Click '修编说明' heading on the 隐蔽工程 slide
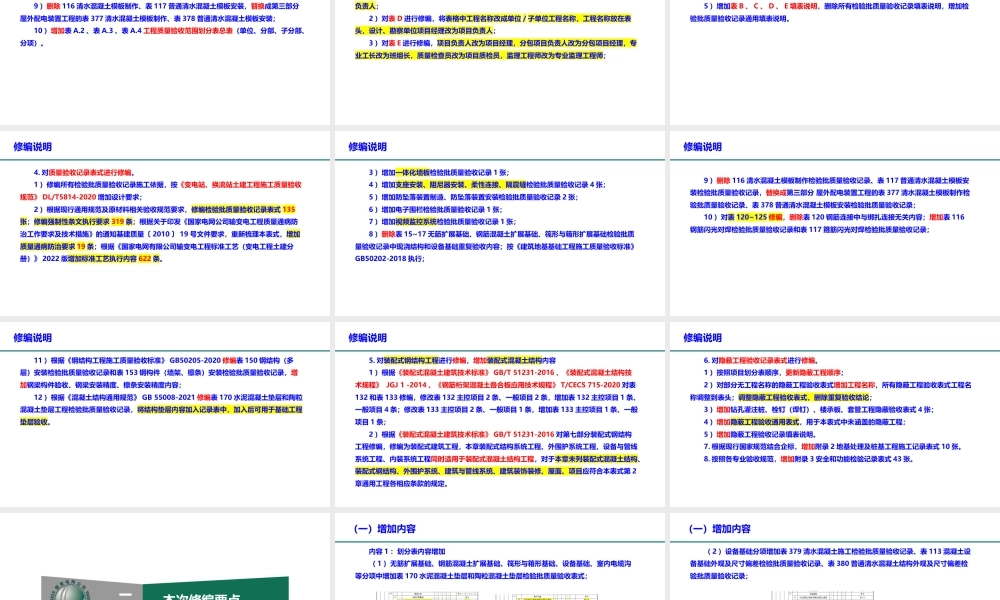 [703, 338]
